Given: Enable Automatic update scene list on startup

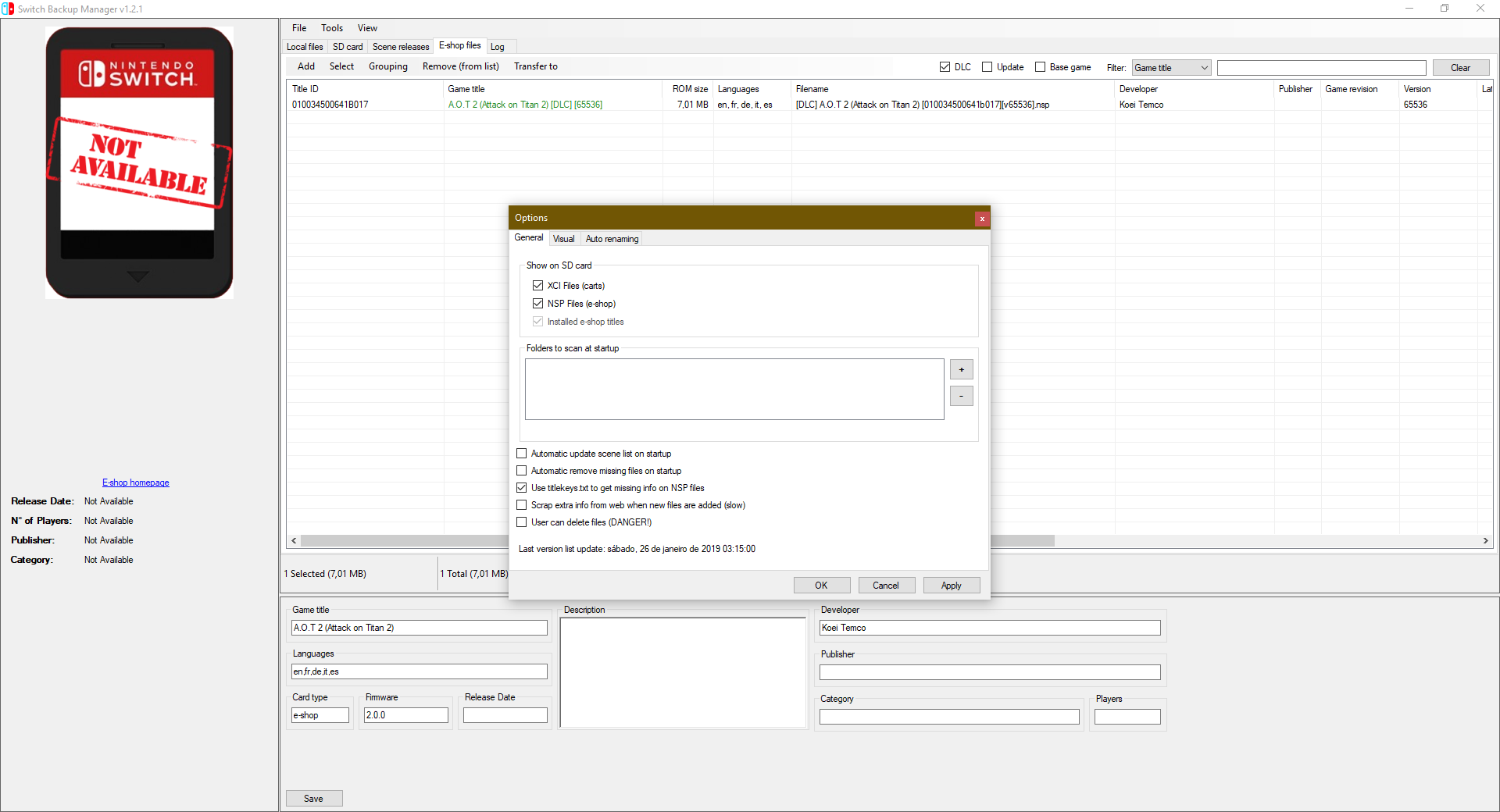Looking at the screenshot, I should [x=522, y=454].
